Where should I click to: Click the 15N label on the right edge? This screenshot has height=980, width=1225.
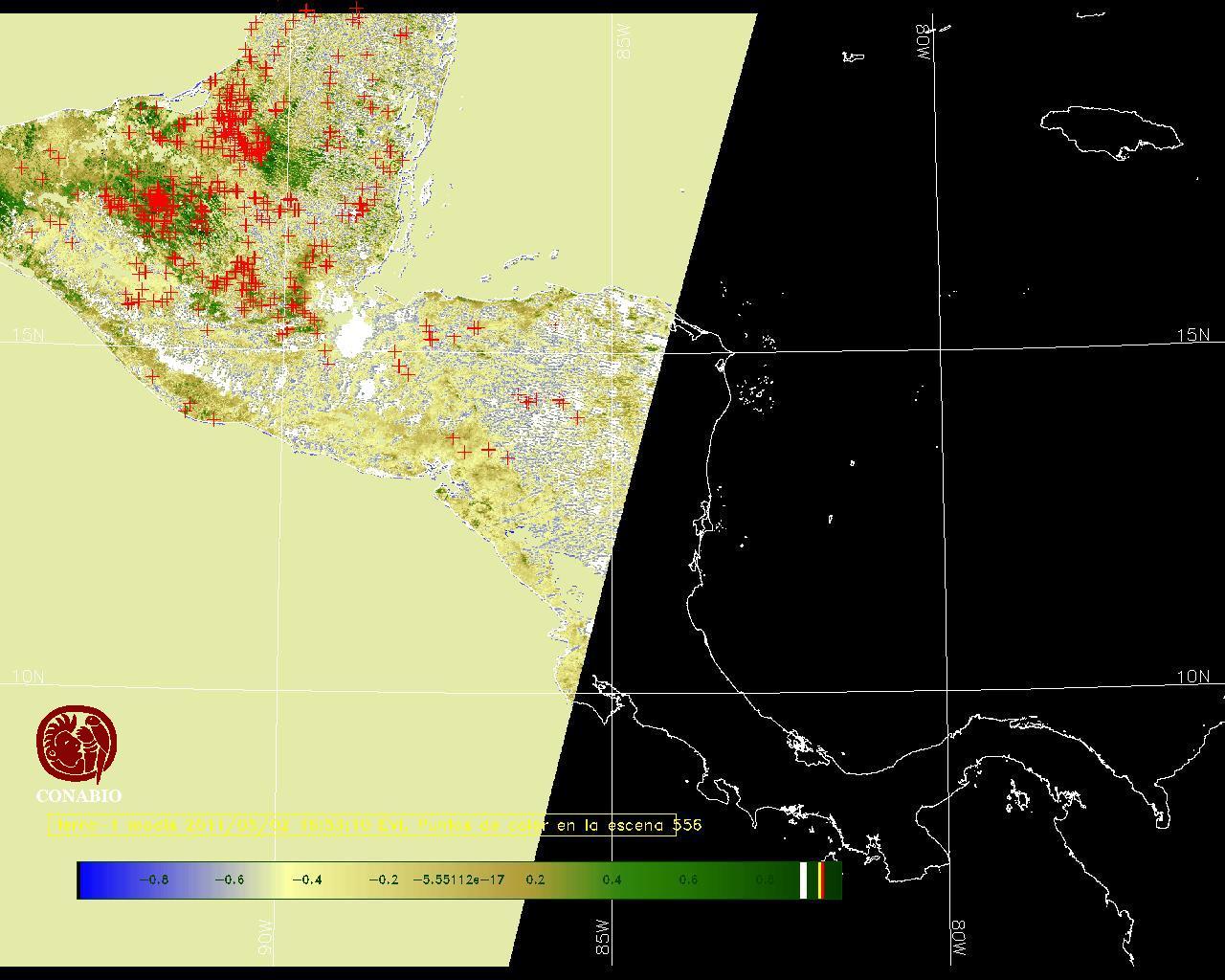pyautogui.click(x=1192, y=335)
